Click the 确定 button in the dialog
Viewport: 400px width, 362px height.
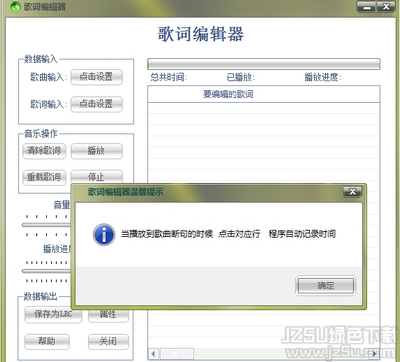[326, 285]
